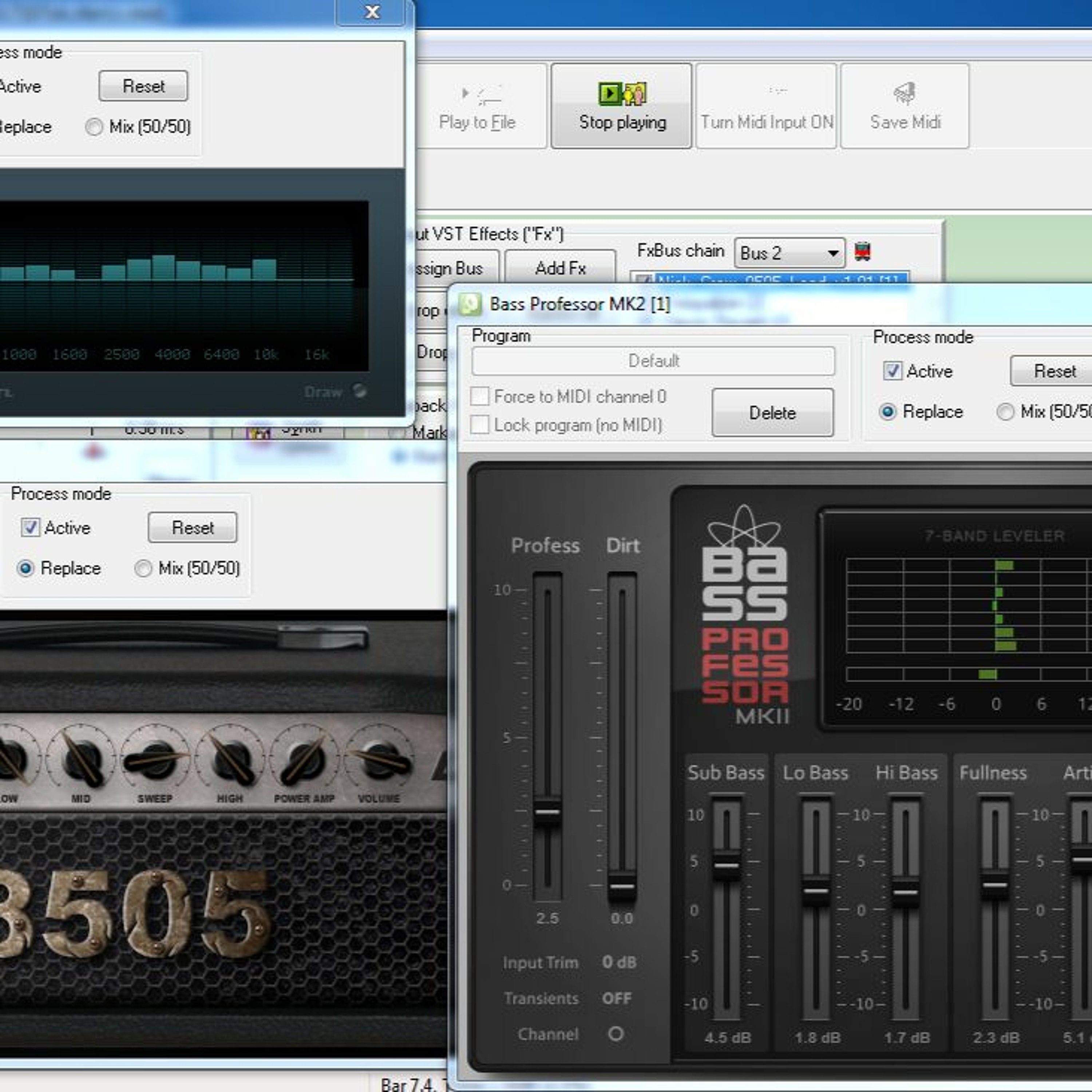
Task: Click the HIGH knob on the 3505 amp
Action: 231,759
